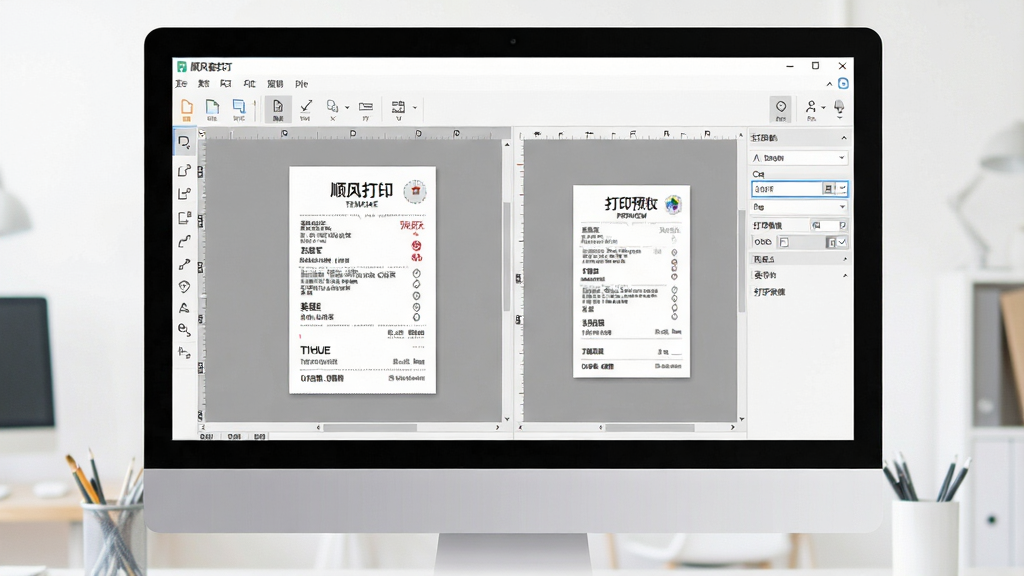The height and width of the screenshot is (576, 1024).
Task: Click the lightbulb icon at the toolbar's right end
Action: [x=839, y=107]
